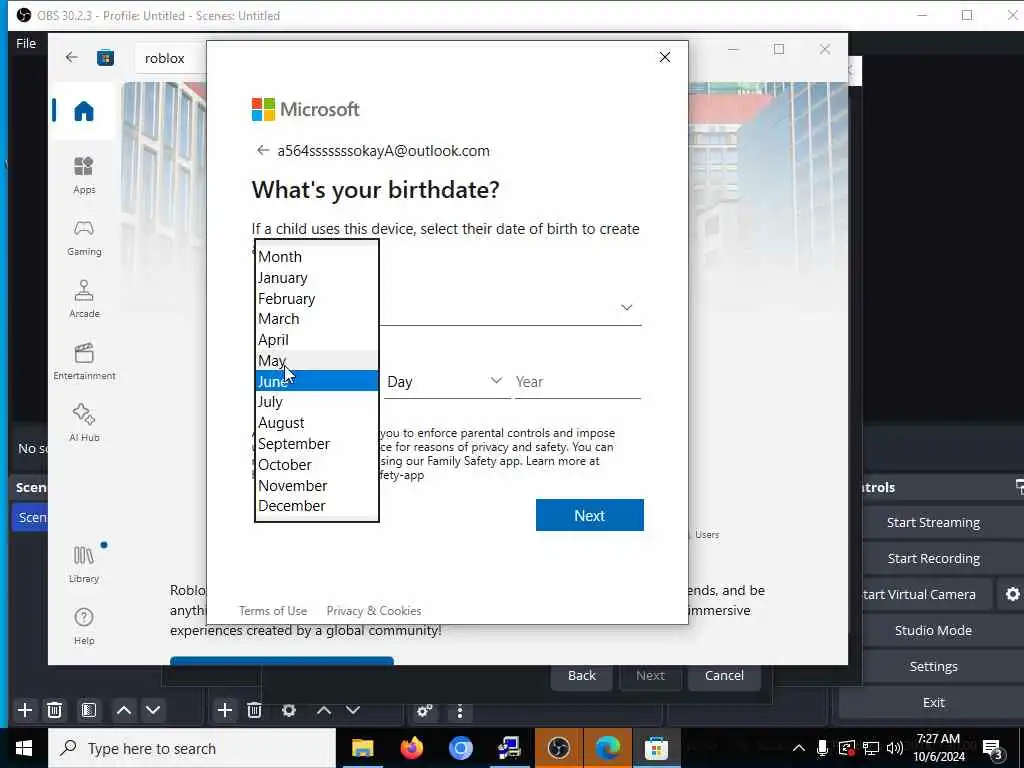
Task: Open audio mixer three-dot menu
Action: pos(460,711)
